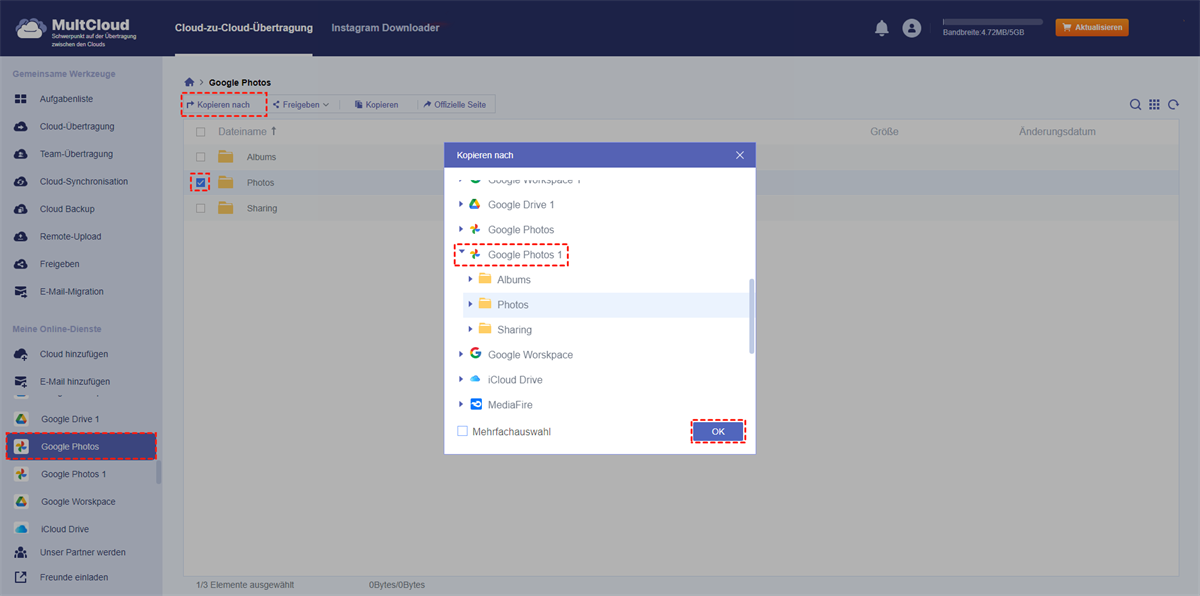
Task: Open E-Mail-Migration in the sidebar
Action: pos(71,292)
